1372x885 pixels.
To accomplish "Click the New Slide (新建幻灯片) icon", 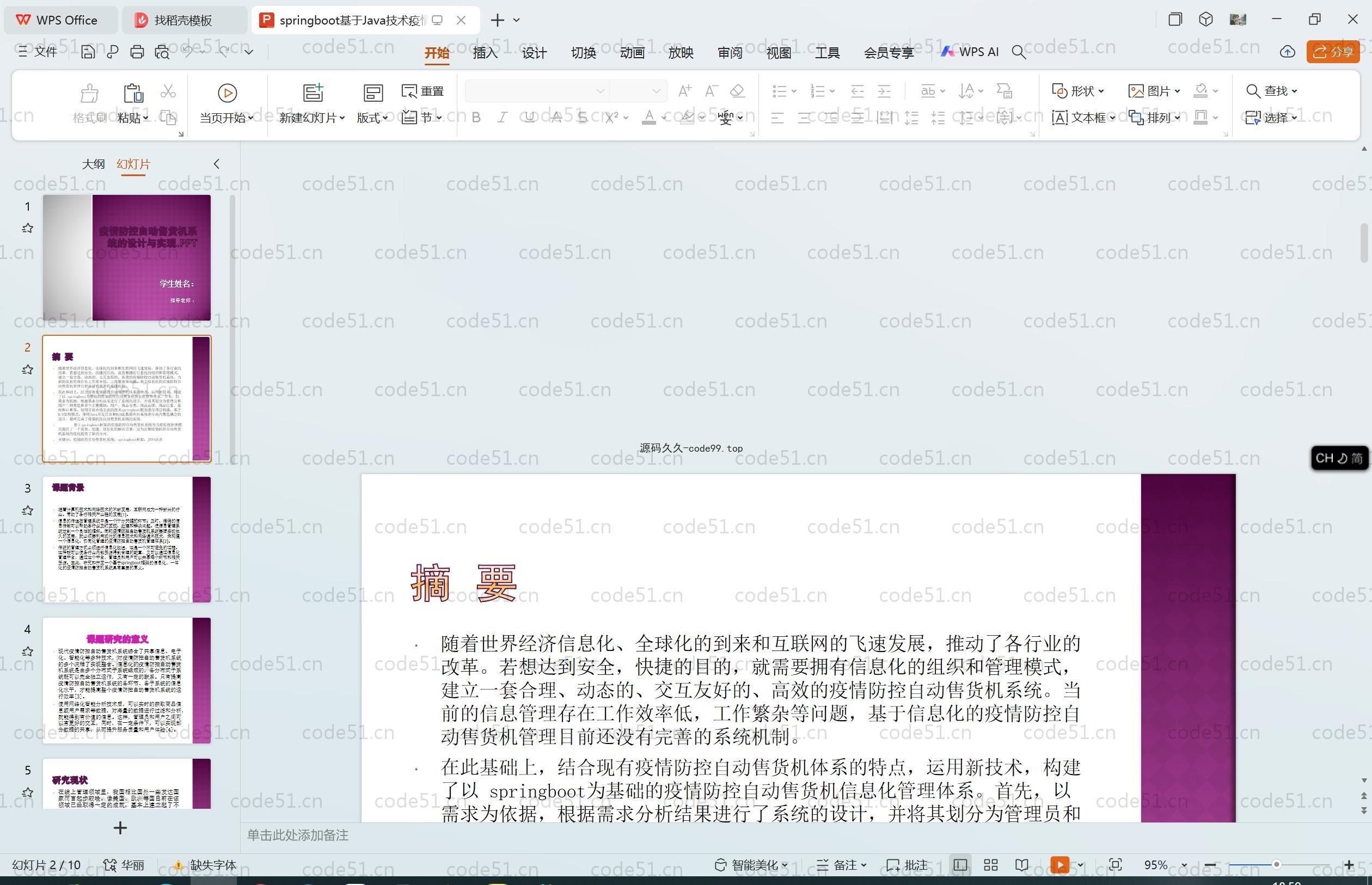I will (313, 93).
